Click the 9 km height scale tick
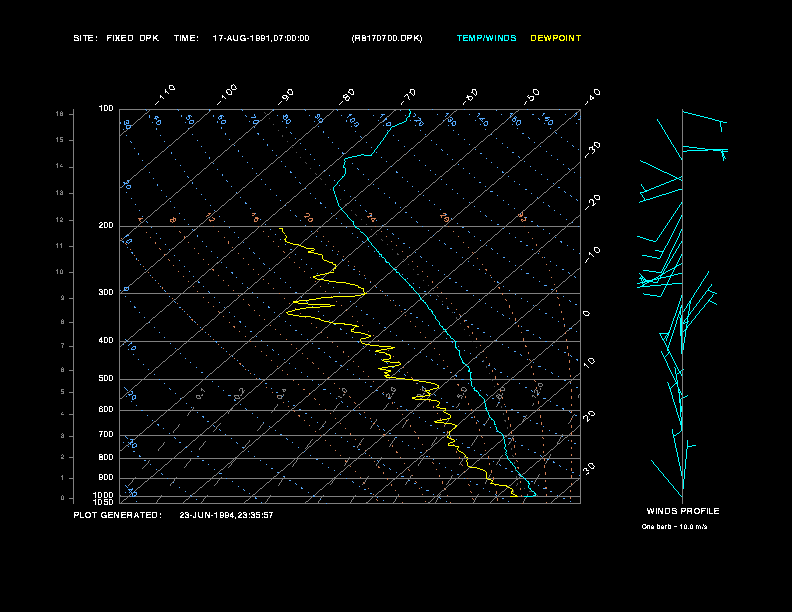 tap(63, 298)
